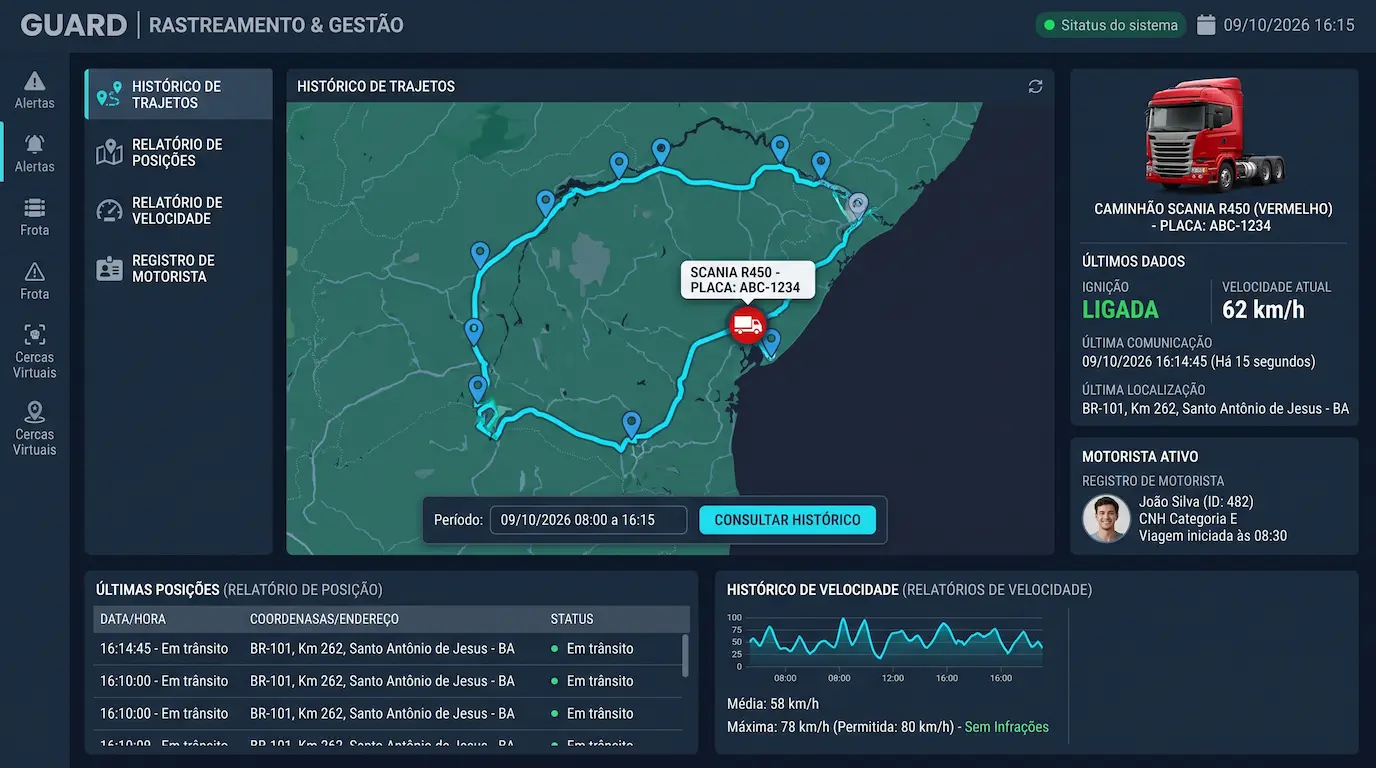Open Histórico de Trajetos in the side menu

click(178, 95)
